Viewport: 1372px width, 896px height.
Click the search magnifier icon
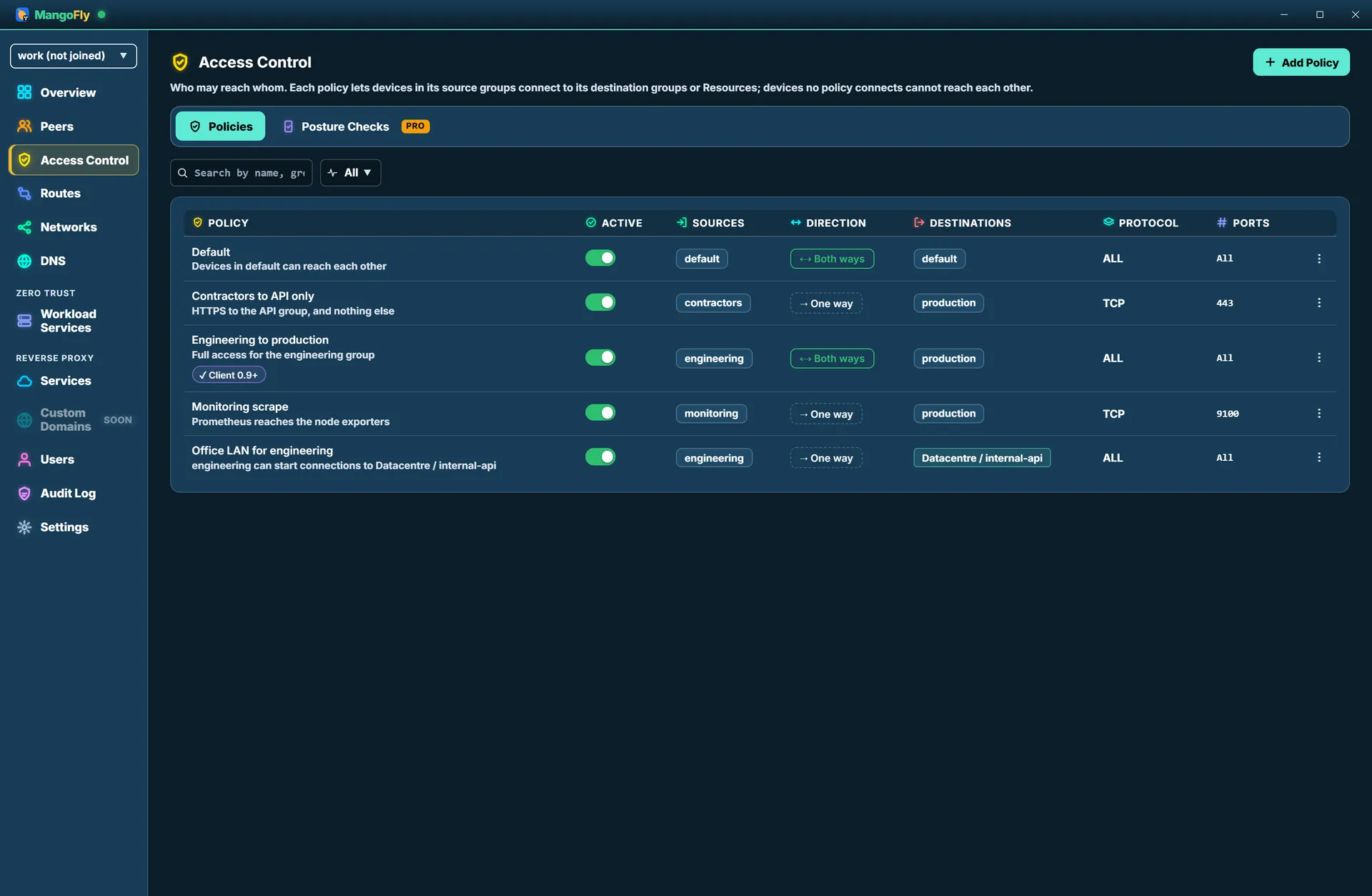tap(183, 173)
